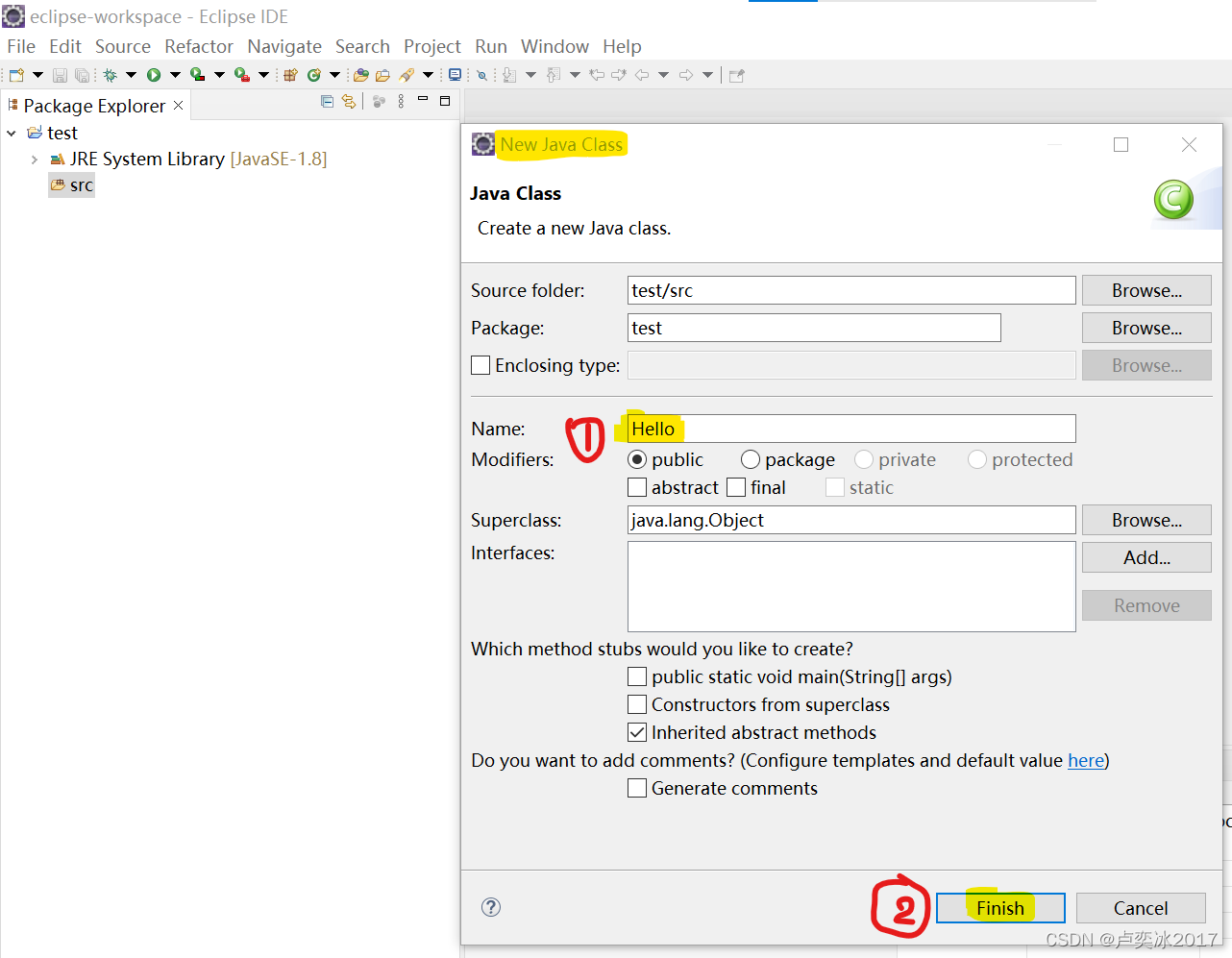The width and height of the screenshot is (1232, 958).
Task: Click the Back navigation arrow icon
Action: point(642,75)
